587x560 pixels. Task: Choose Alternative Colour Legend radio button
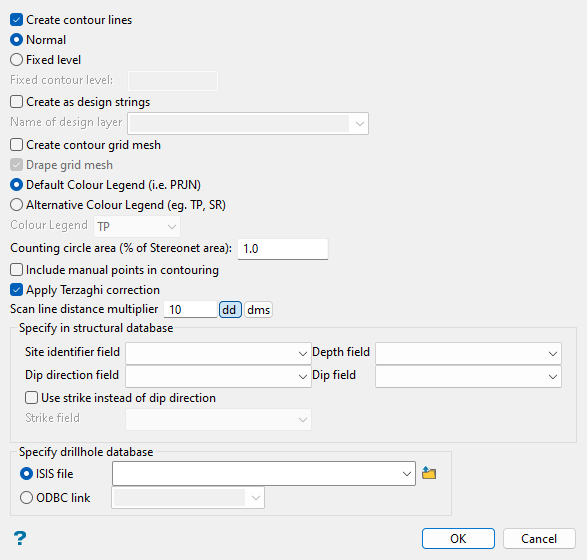[16, 205]
